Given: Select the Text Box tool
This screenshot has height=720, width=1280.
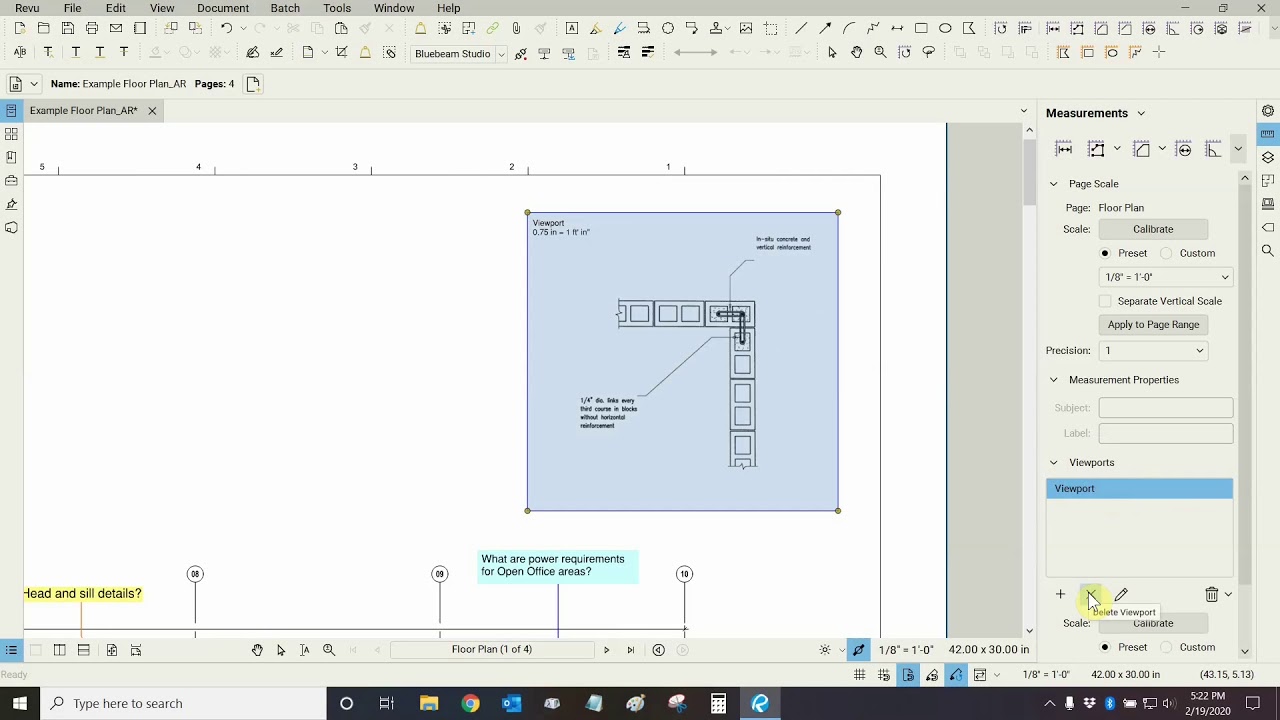Looking at the screenshot, I should 572,28.
